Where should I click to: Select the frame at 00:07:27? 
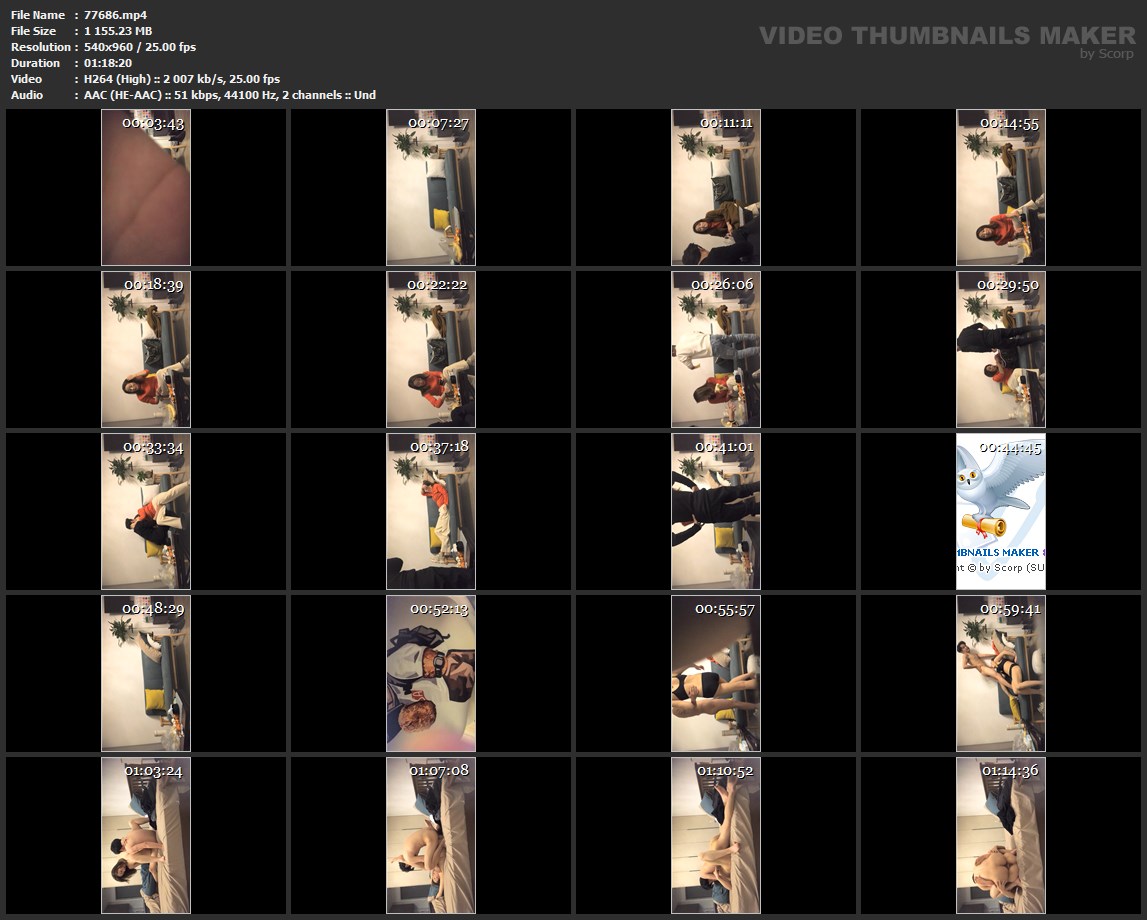[x=431, y=187]
